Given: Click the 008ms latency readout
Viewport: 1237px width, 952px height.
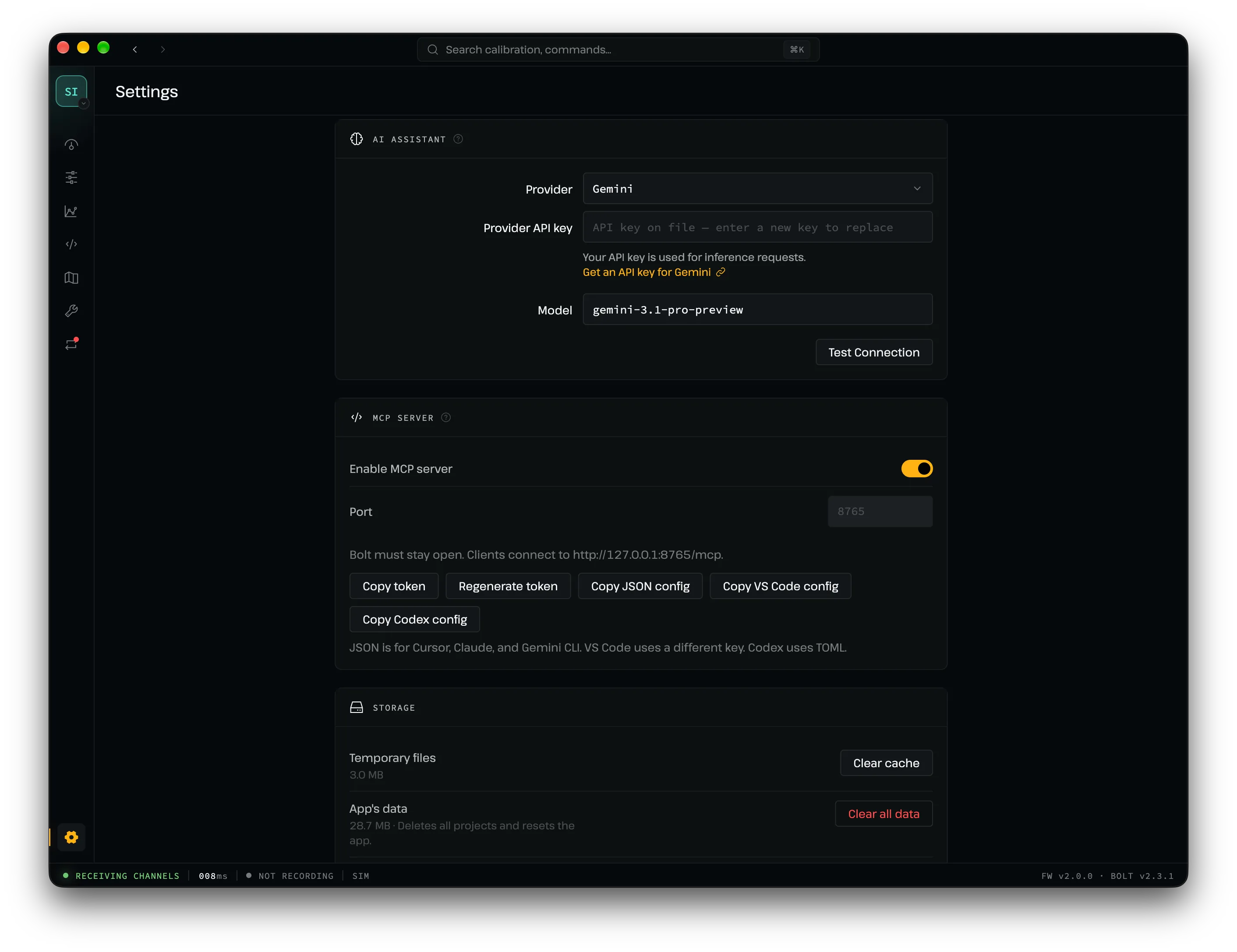Looking at the screenshot, I should coord(213,875).
